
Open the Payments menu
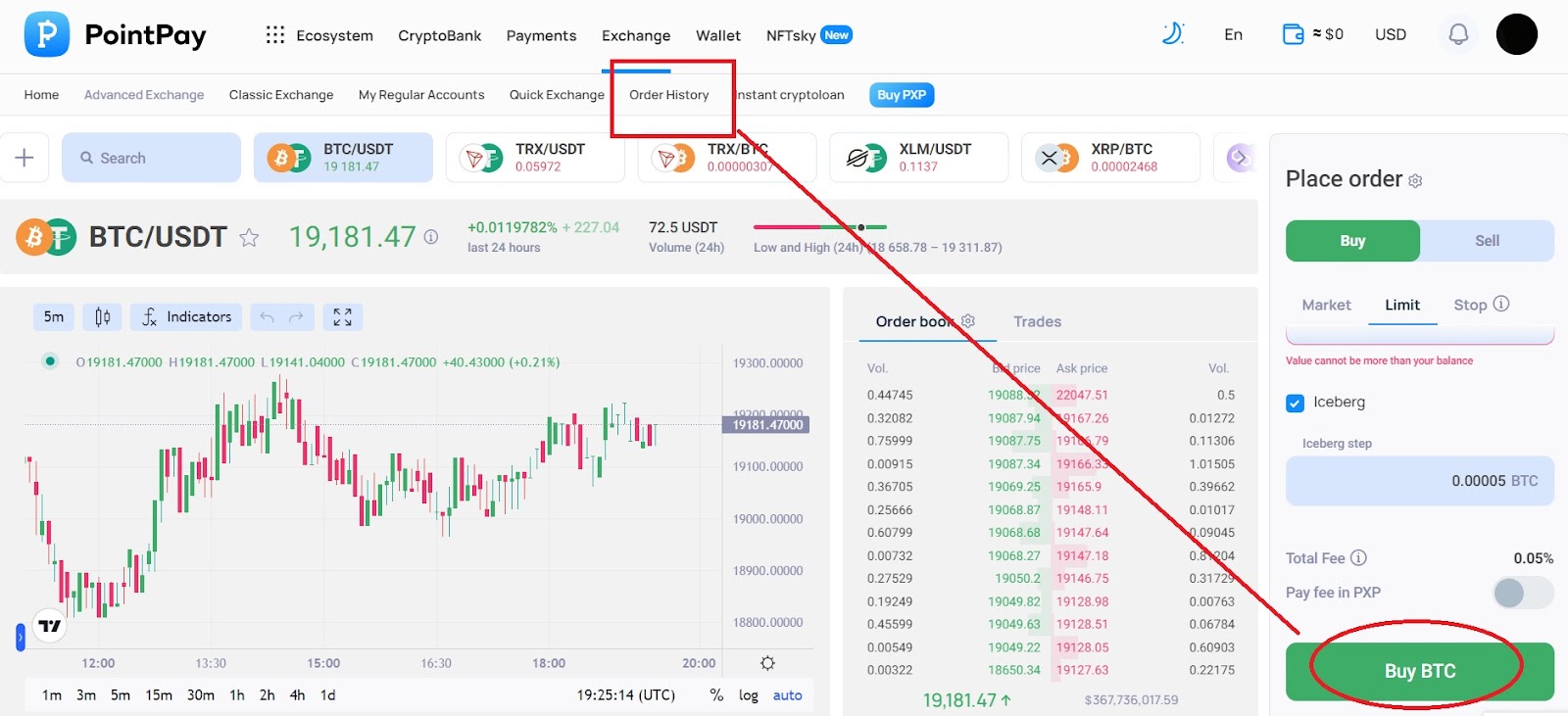coord(541,35)
